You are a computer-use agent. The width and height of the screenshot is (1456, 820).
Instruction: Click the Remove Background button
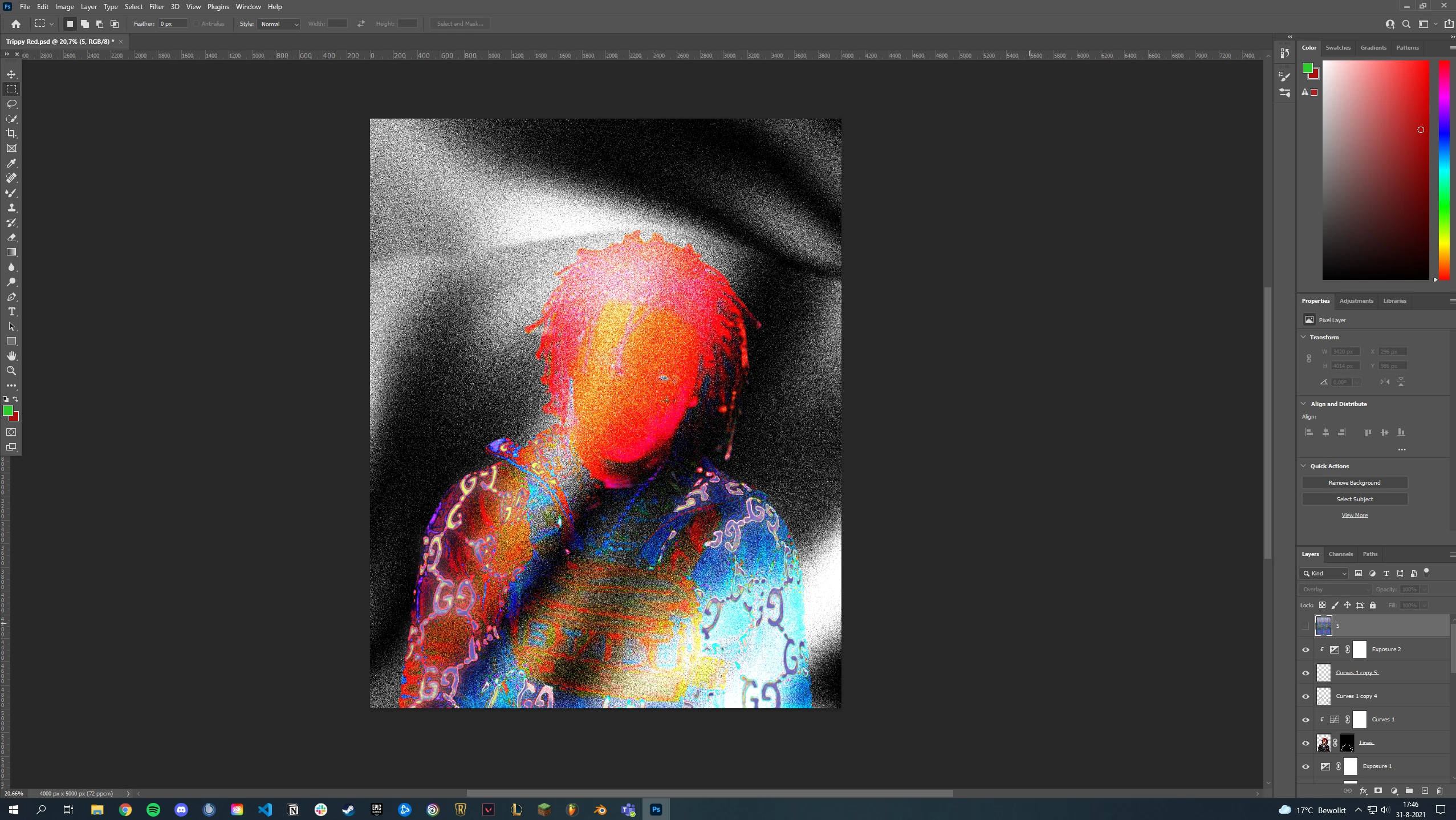(x=1355, y=483)
